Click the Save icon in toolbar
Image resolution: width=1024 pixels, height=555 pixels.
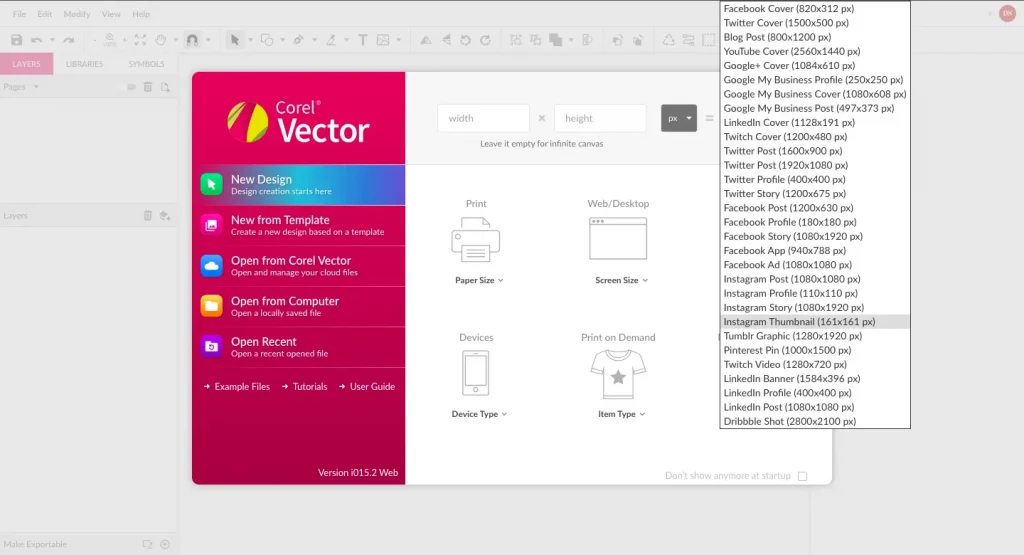[x=16, y=40]
